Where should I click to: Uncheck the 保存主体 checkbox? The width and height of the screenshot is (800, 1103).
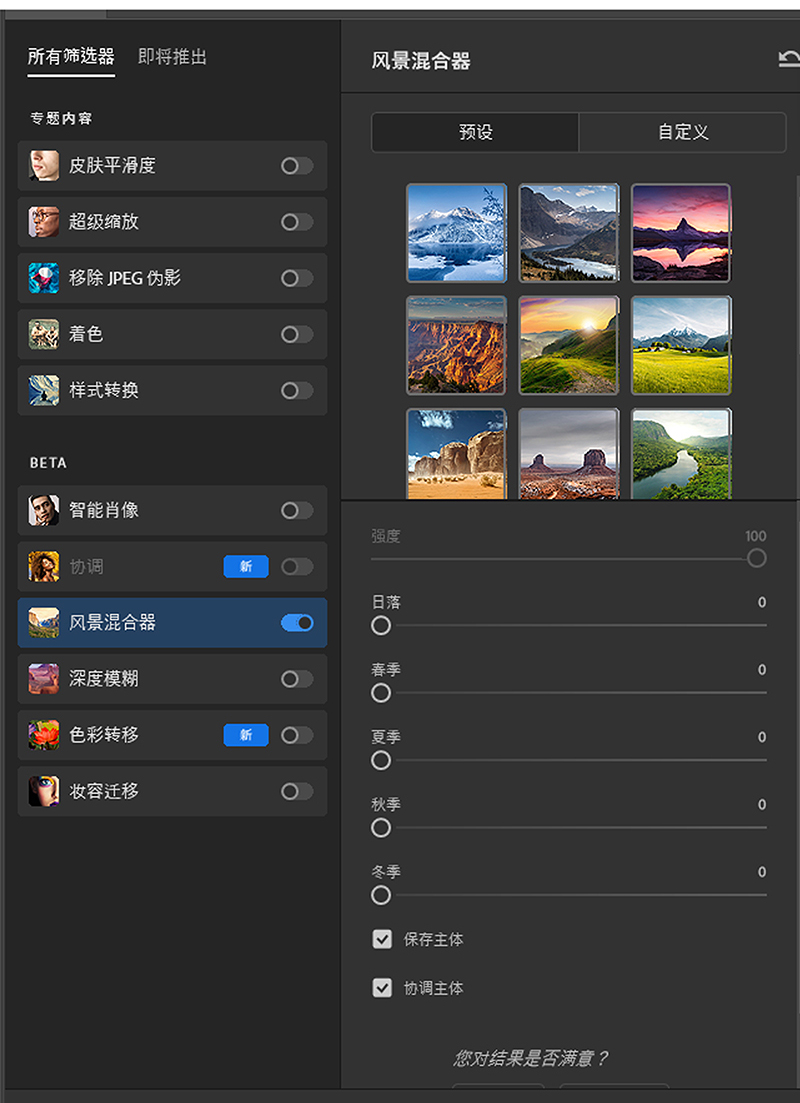pyautogui.click(x=382, y=940)
